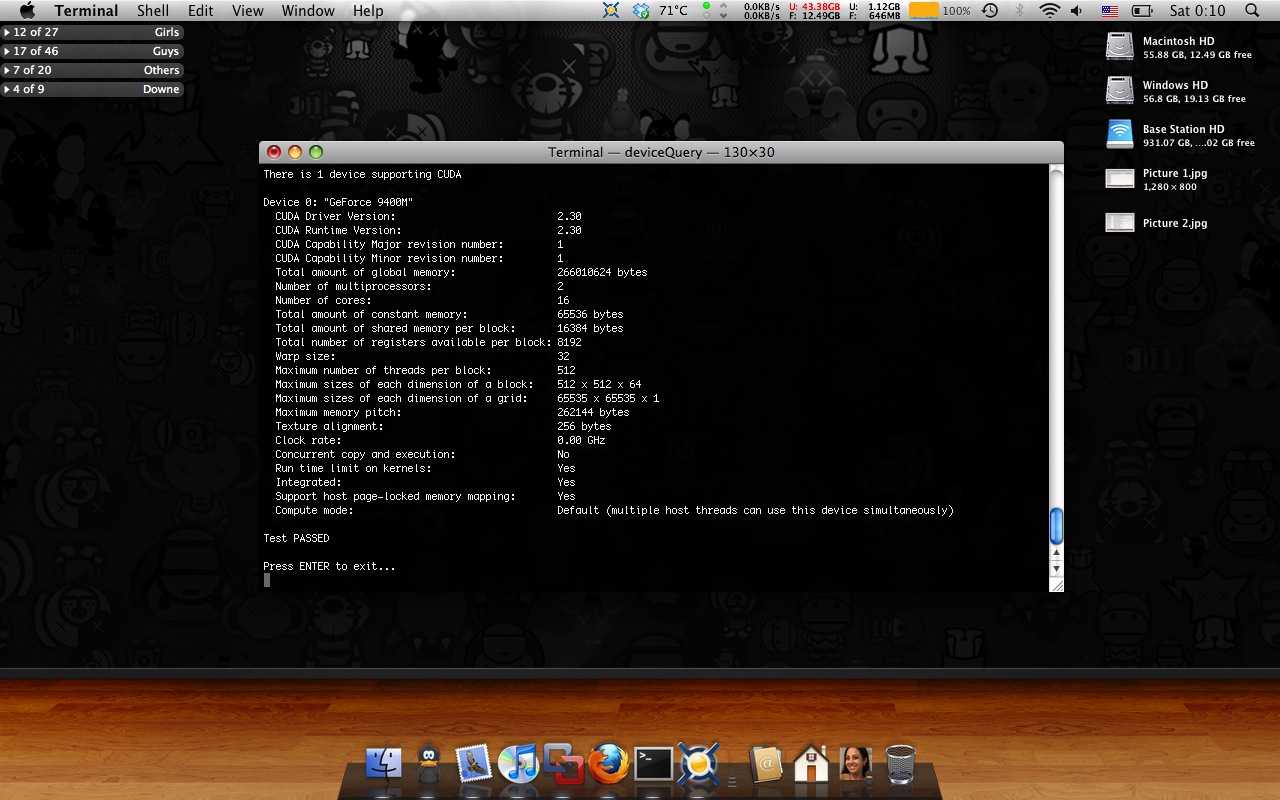This screenshot has width=1280, height=800.
Task: Click the US flag input menu
Action: [1109, 11]
